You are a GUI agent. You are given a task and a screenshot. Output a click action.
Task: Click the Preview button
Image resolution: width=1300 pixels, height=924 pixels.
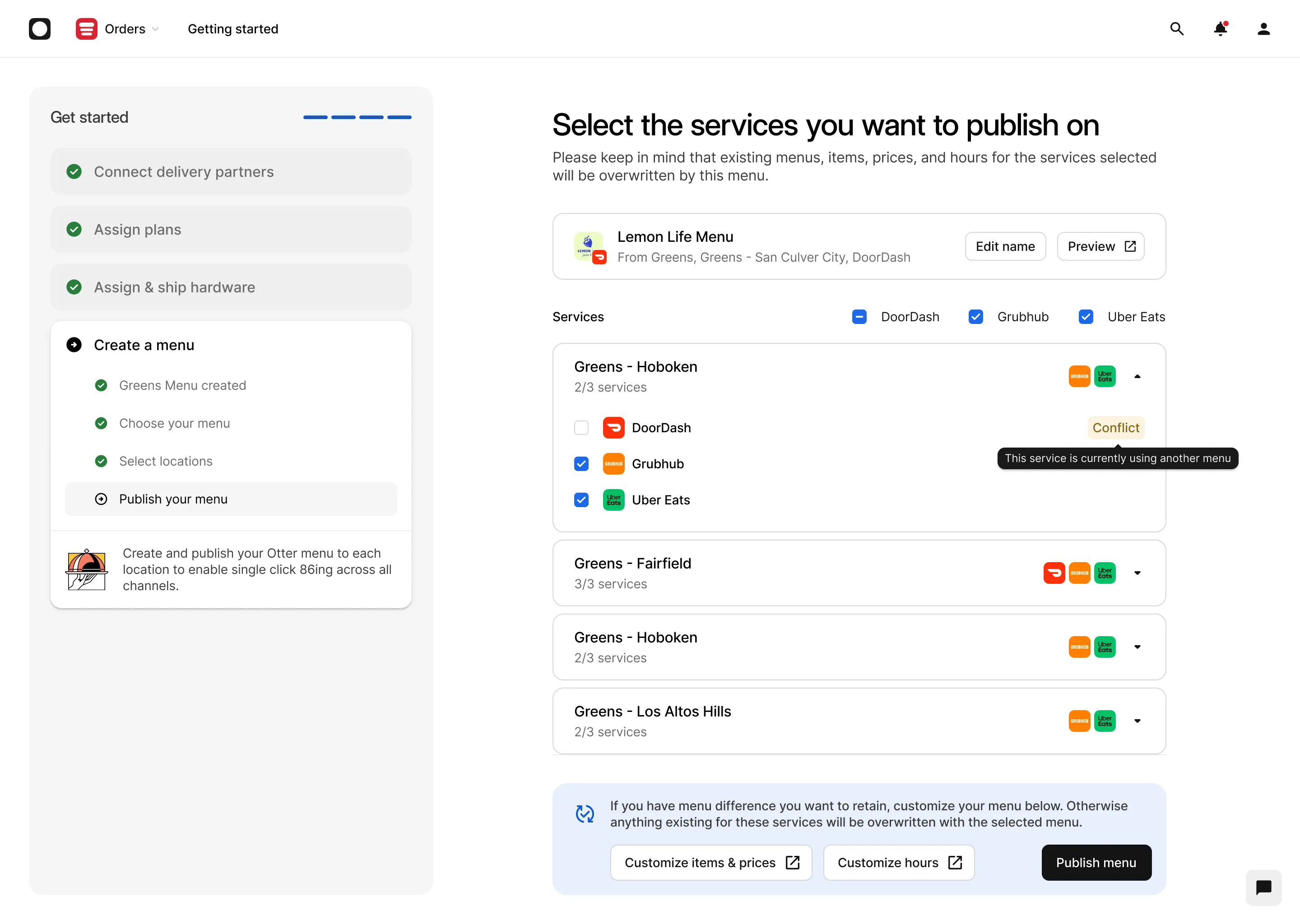tap(1101, 246)
